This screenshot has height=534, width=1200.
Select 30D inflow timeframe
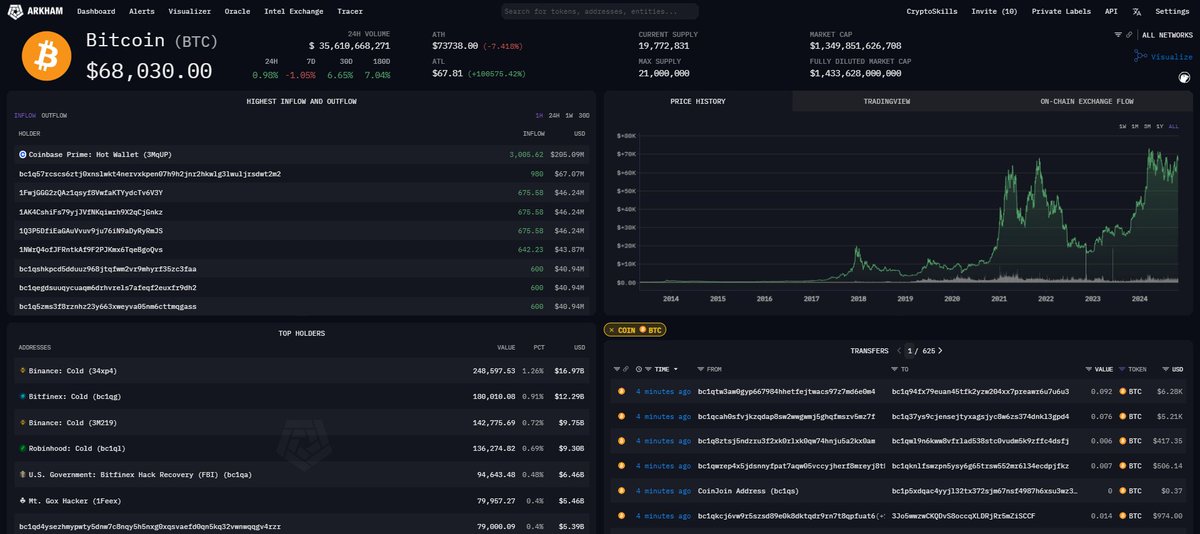pos(584,115)
